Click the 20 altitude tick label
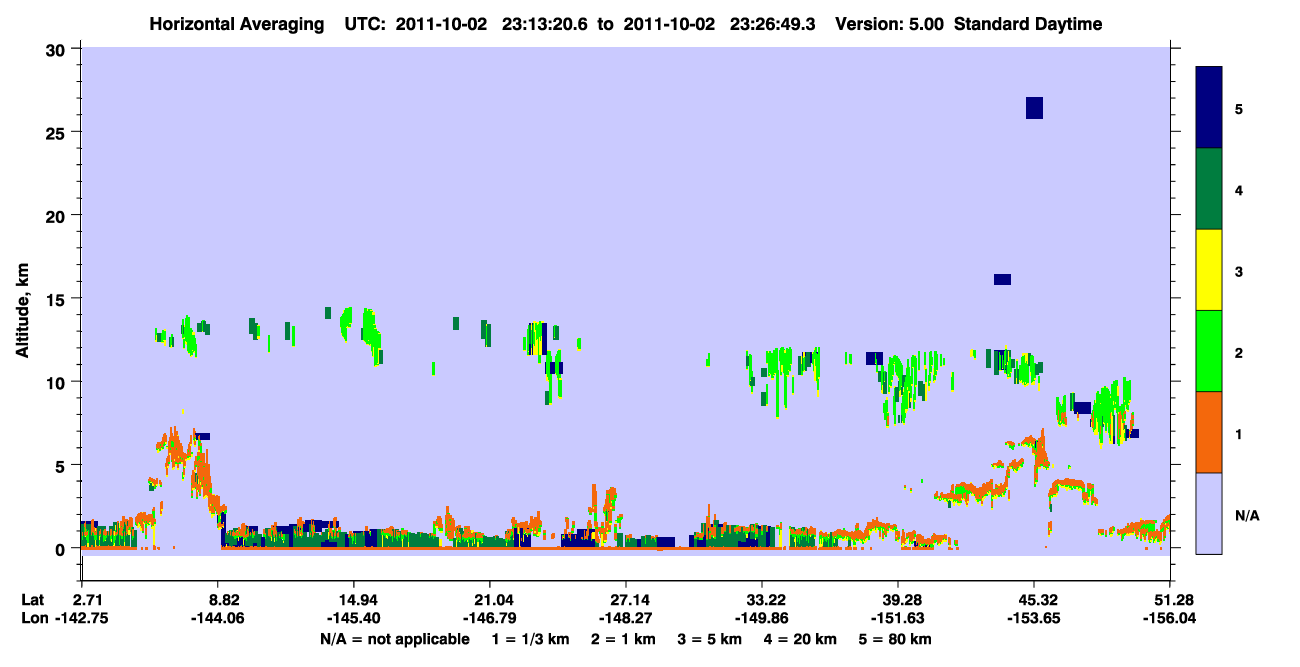The height and width of the screenshot is (667, 1300). tap(57, 215)
